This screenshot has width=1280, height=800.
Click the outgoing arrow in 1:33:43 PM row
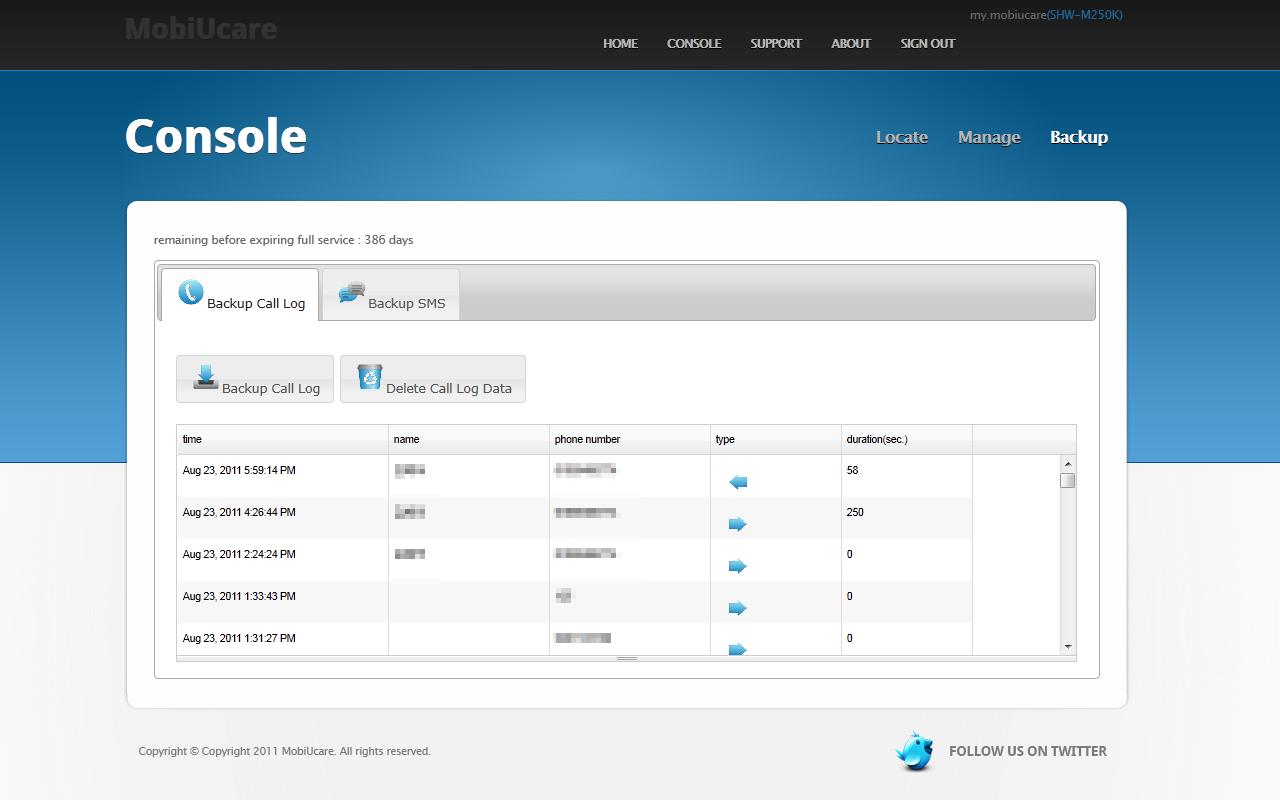tap(738, 608)
